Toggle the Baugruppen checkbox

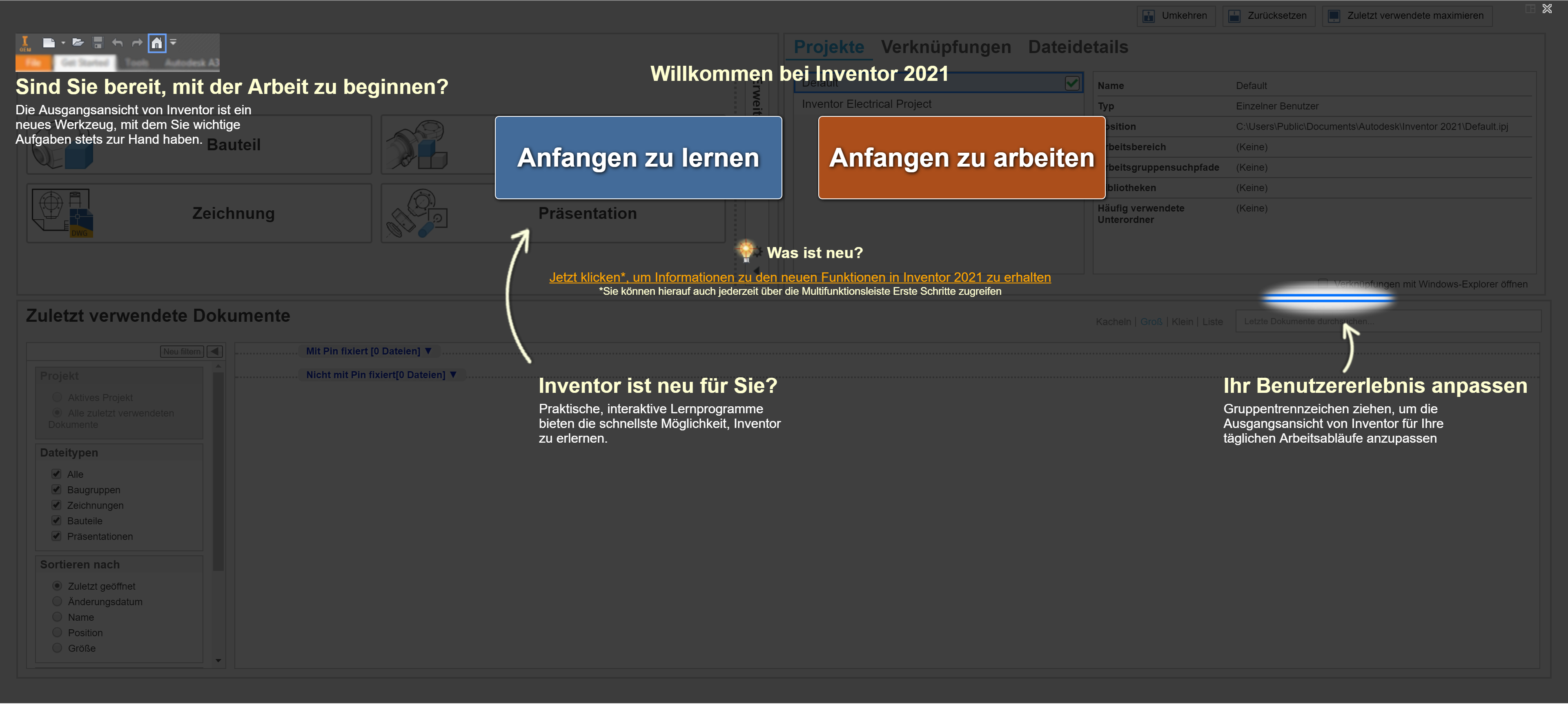click(57, 490)
